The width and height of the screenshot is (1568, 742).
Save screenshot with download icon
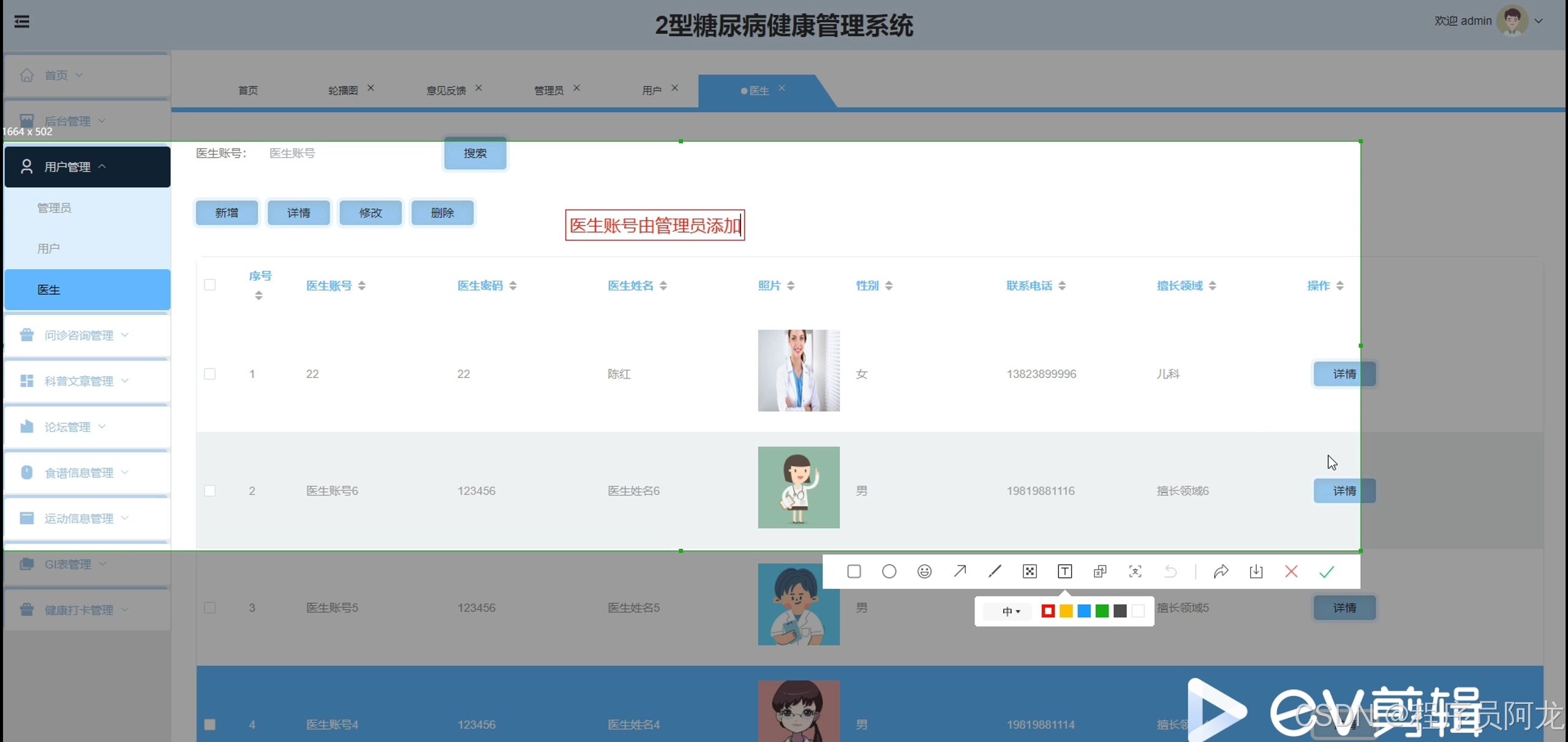(x=1256, y=572)
